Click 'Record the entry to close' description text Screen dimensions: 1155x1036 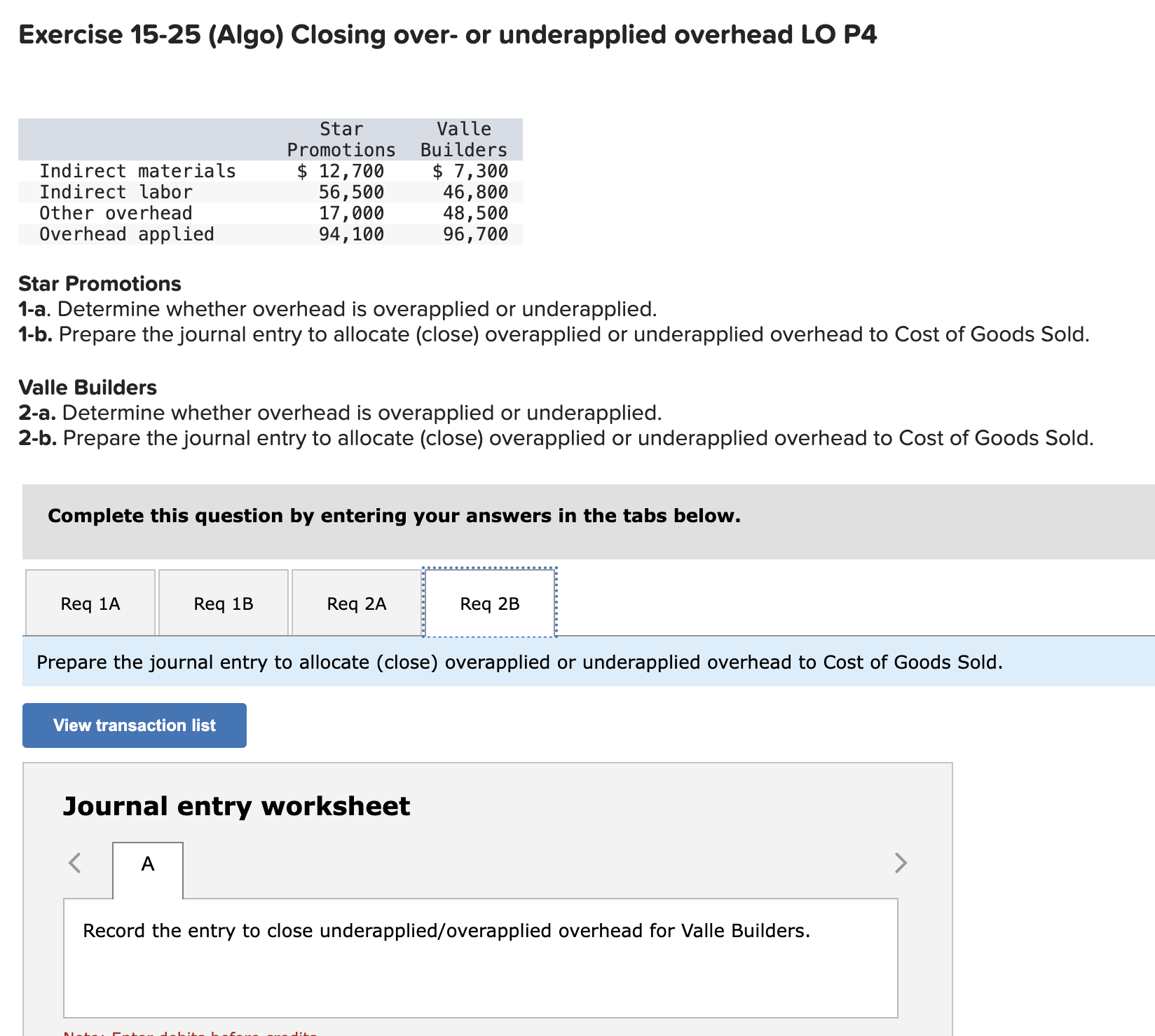[x=446, y=931]
